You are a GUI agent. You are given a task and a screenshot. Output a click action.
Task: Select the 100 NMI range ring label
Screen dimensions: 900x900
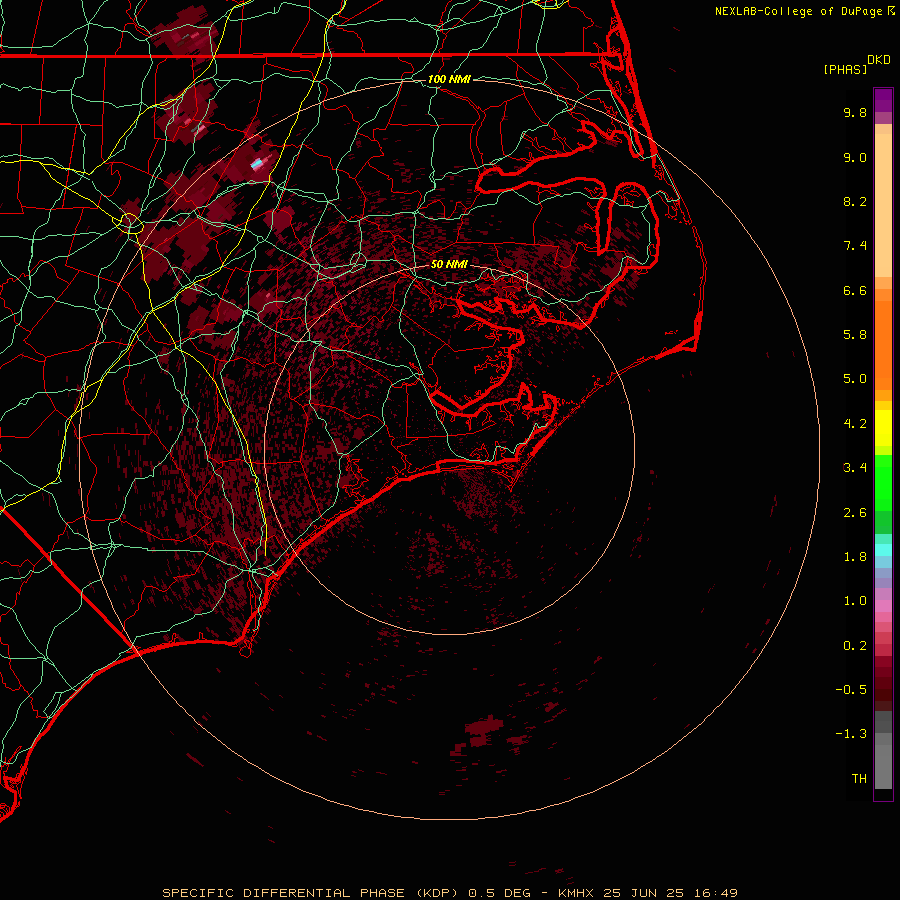[449, 79]
